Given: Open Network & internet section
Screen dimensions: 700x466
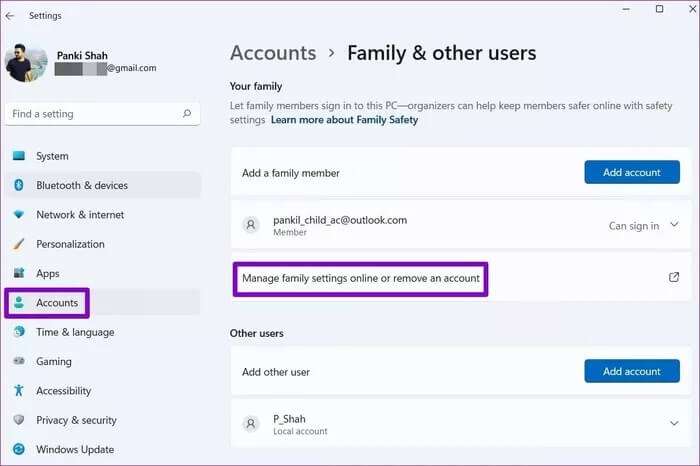Looking at the screenshot, I should pos(103,215).
